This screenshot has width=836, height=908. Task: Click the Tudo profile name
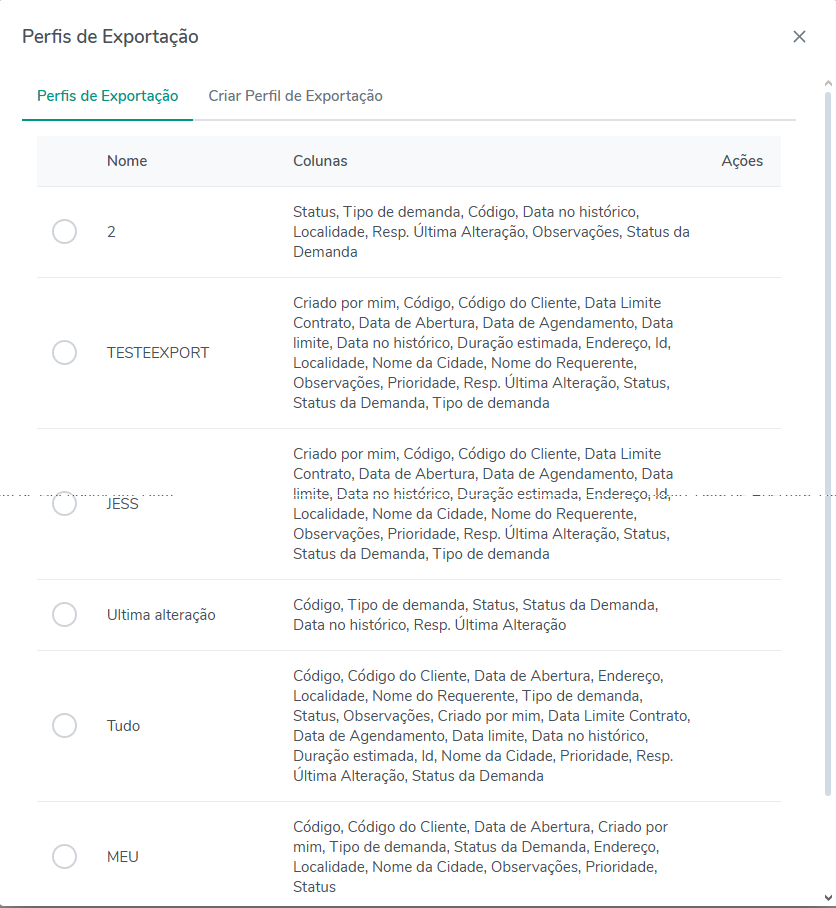[123, 726]
